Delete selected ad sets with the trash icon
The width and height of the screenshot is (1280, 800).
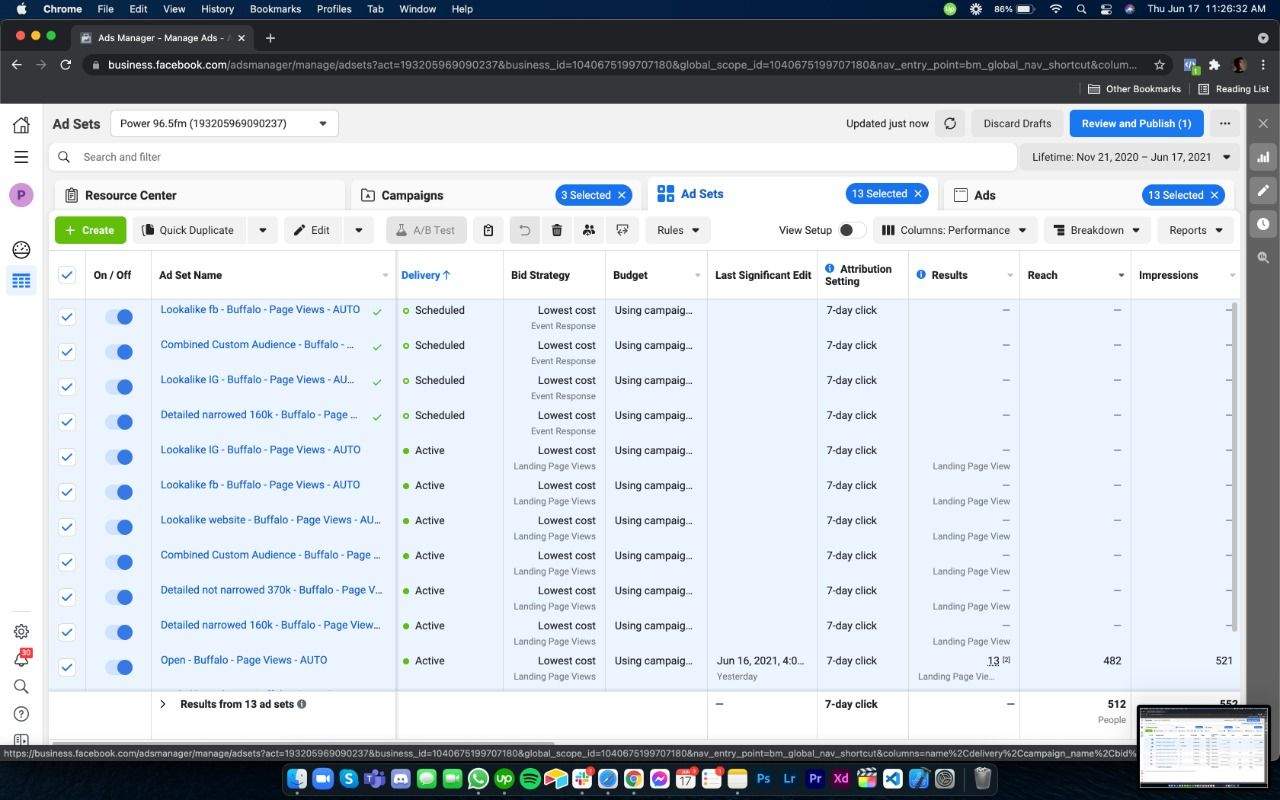557,230
